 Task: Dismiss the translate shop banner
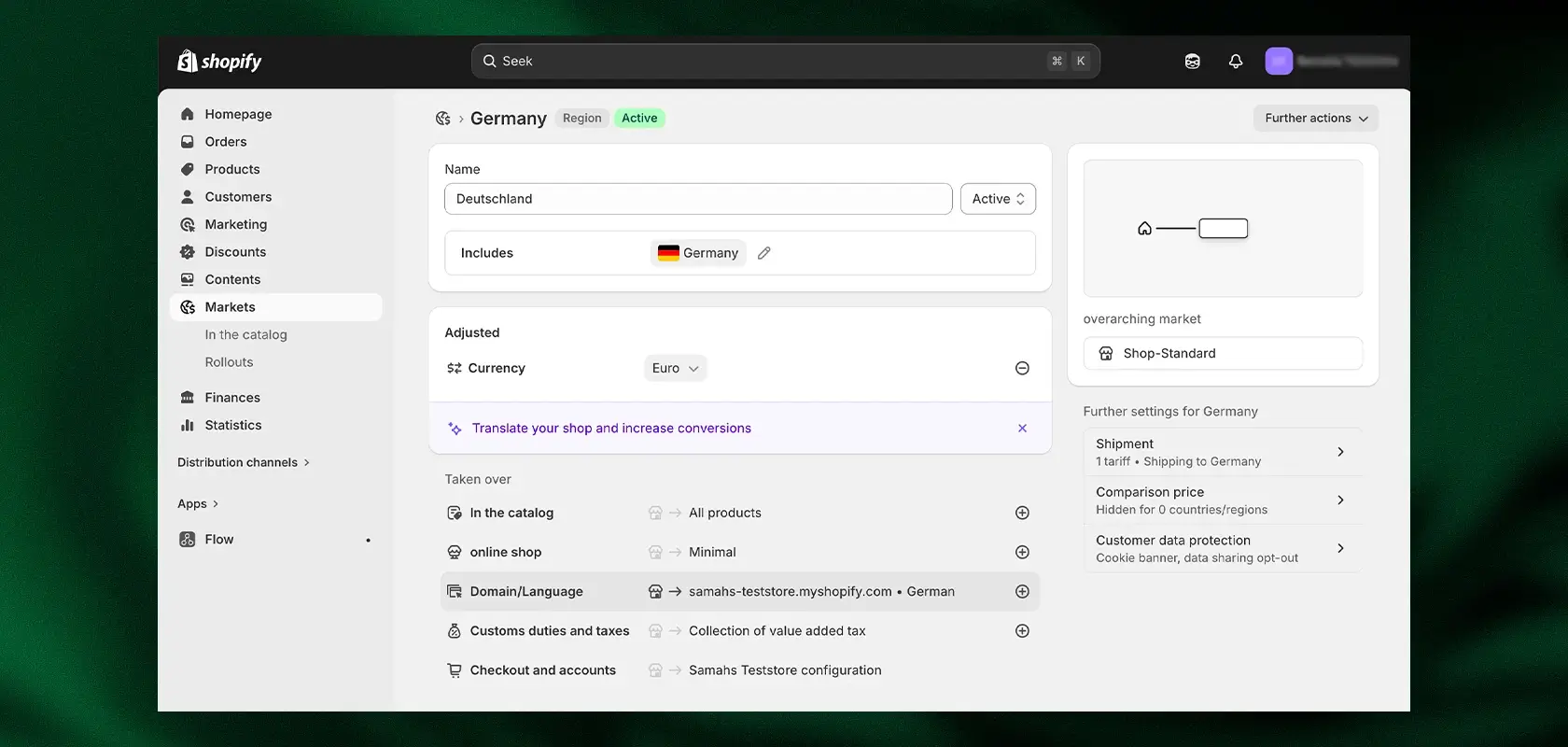click(x=1022, y=428)
